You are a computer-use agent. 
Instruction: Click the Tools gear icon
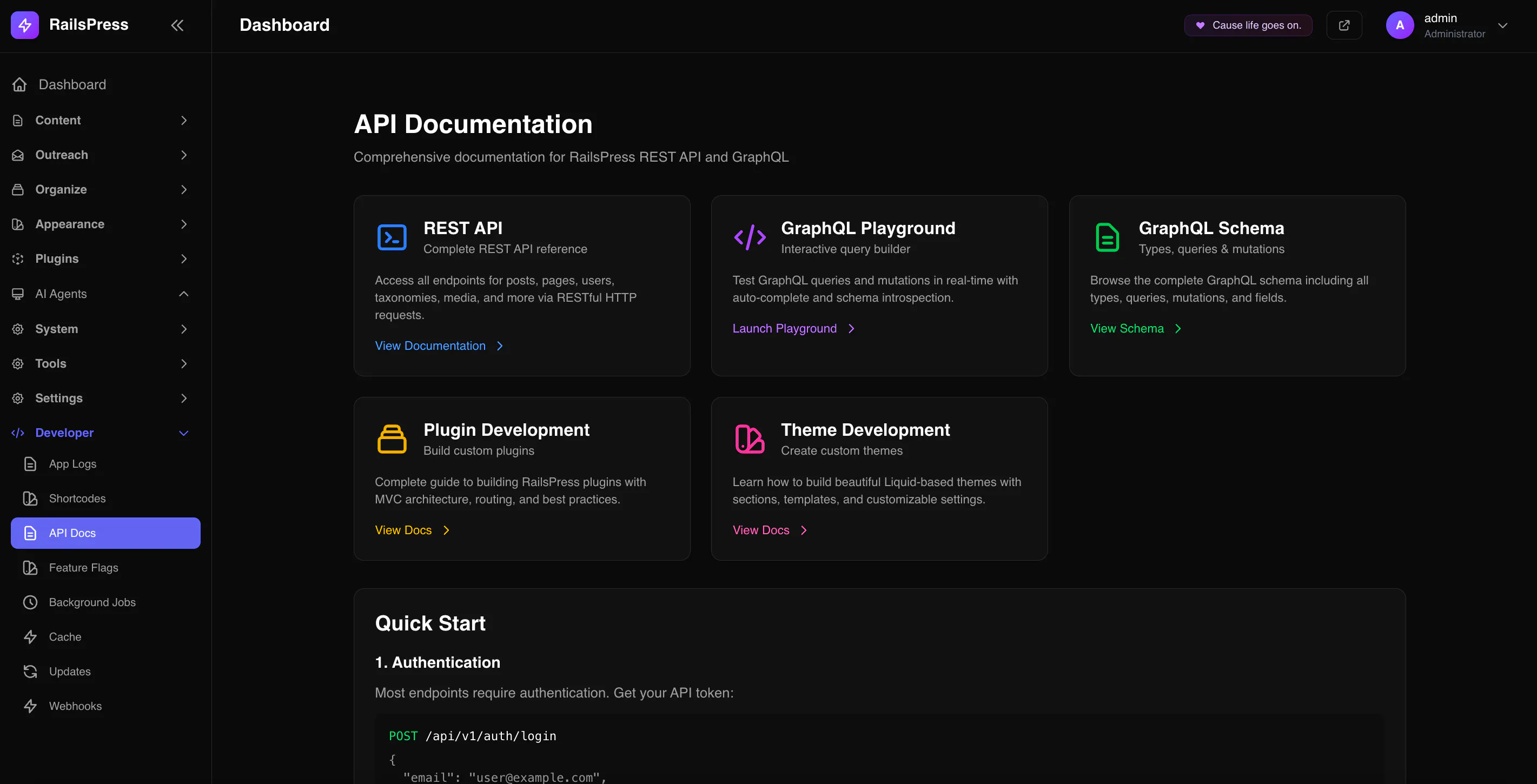(x=18, y=364)
